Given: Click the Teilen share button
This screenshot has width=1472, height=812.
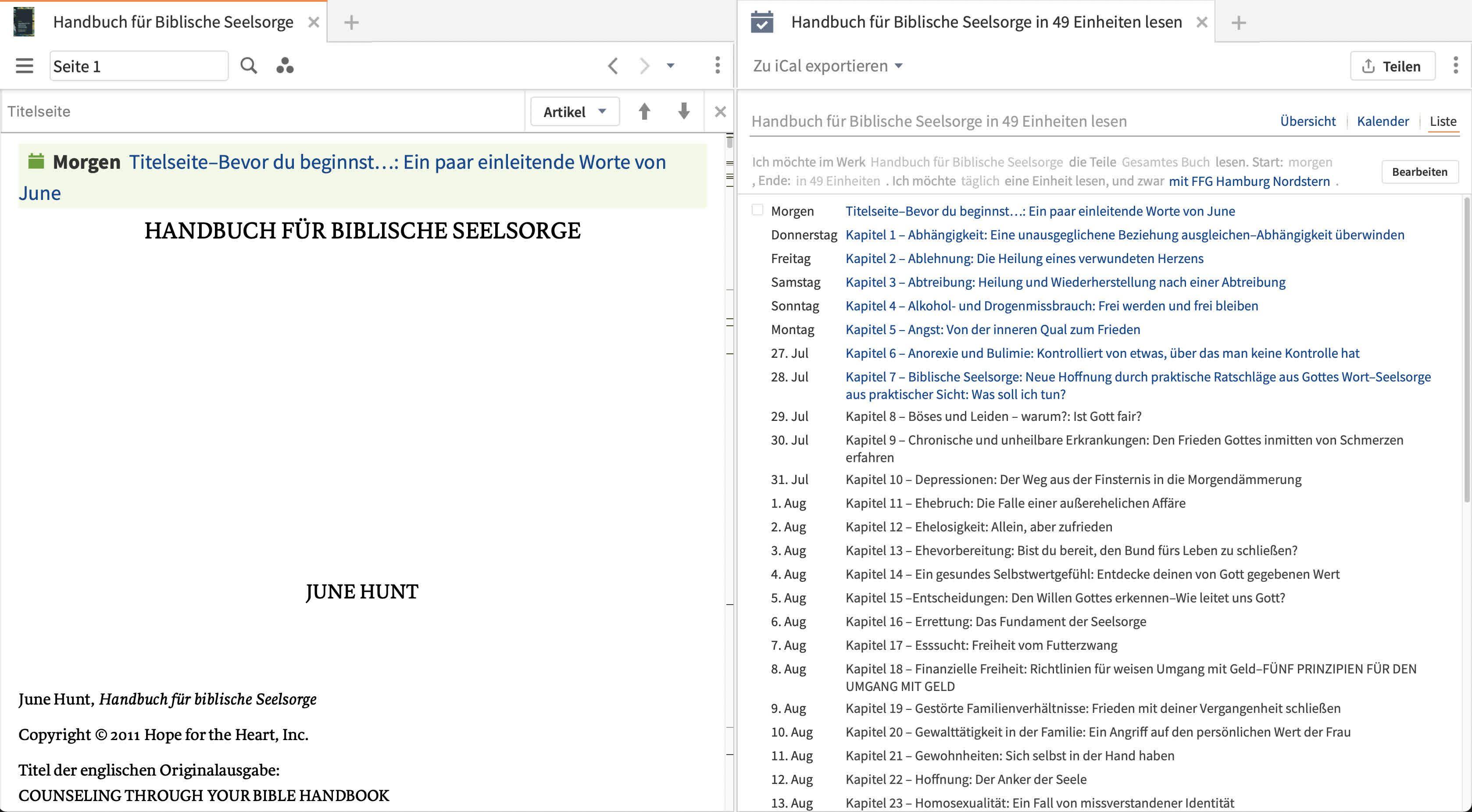Looking at the screenshot, I should tap(1393, 66).
